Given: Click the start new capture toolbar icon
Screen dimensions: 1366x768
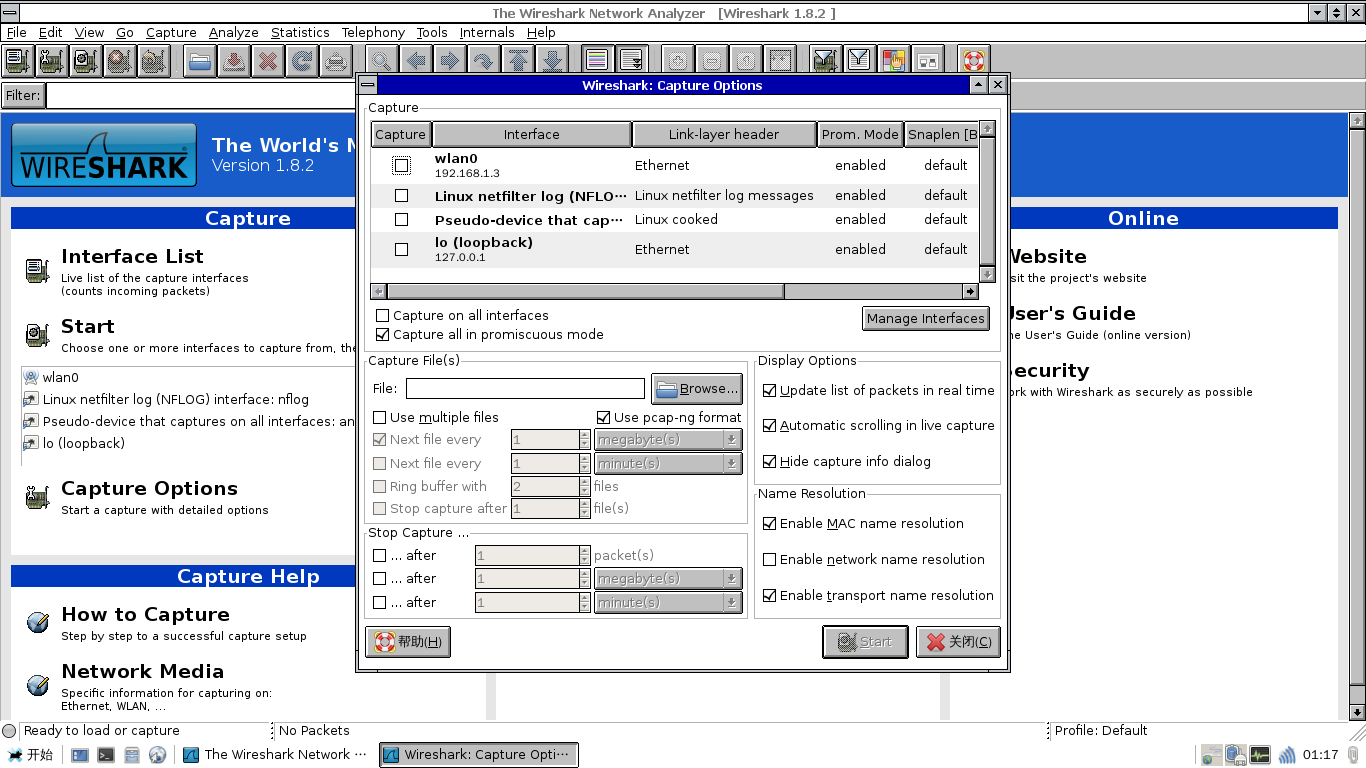Looking at the screenshot, I should point(86,61).
